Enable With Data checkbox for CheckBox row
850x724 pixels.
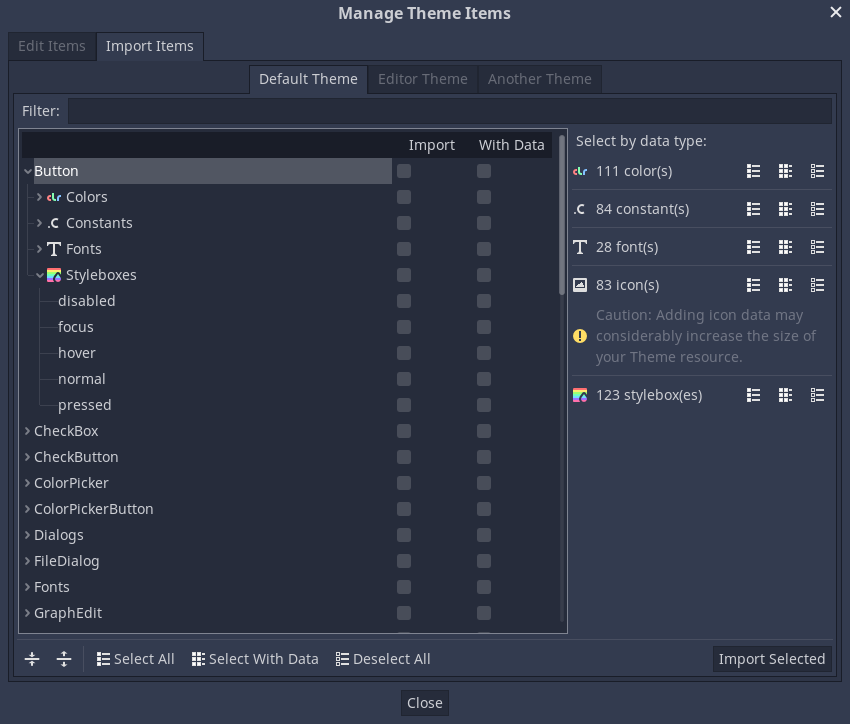tap(484, 431)
